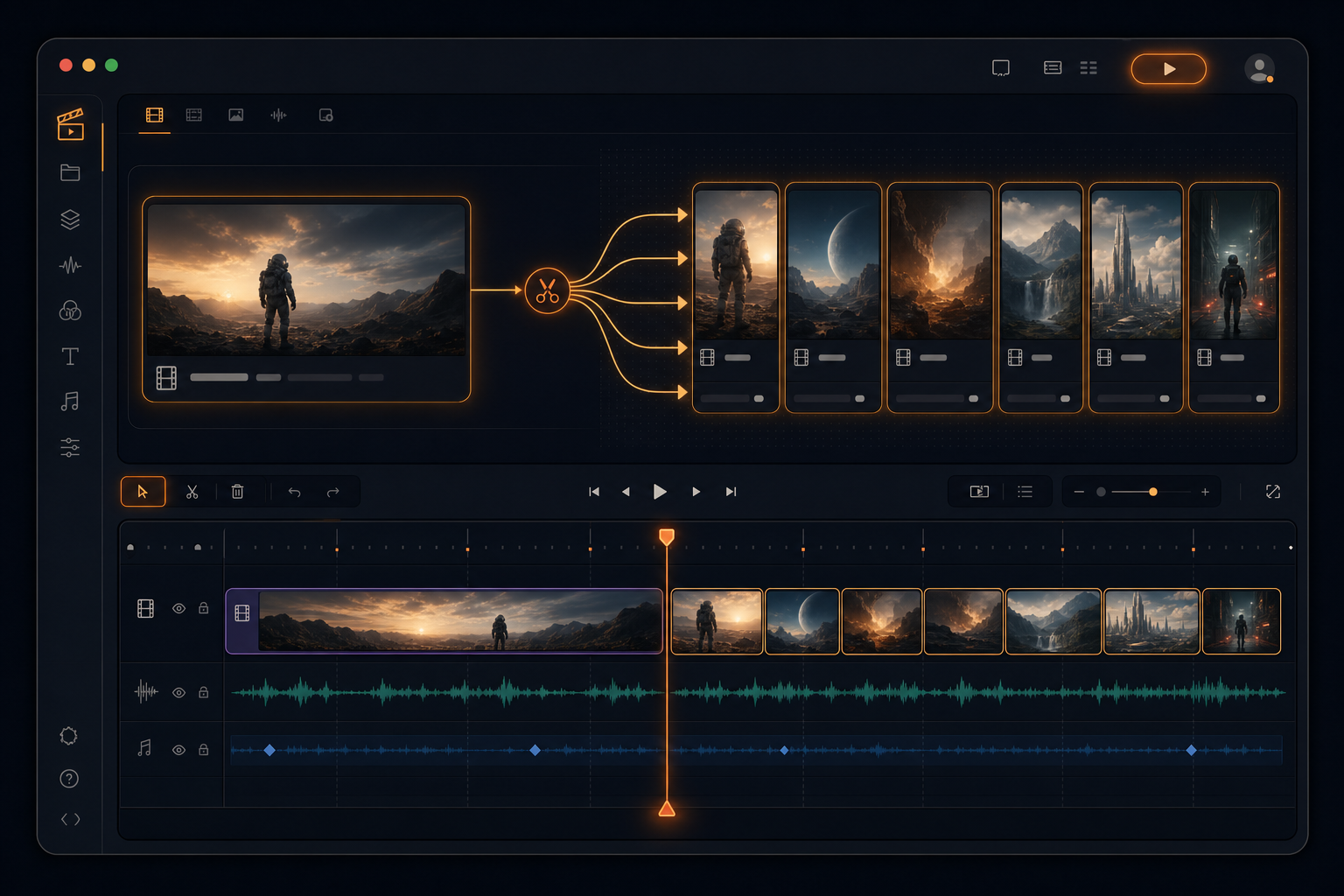Click the help question mark icon
This screenshot has width=1344, height=896.
click(x=69, y=779)
